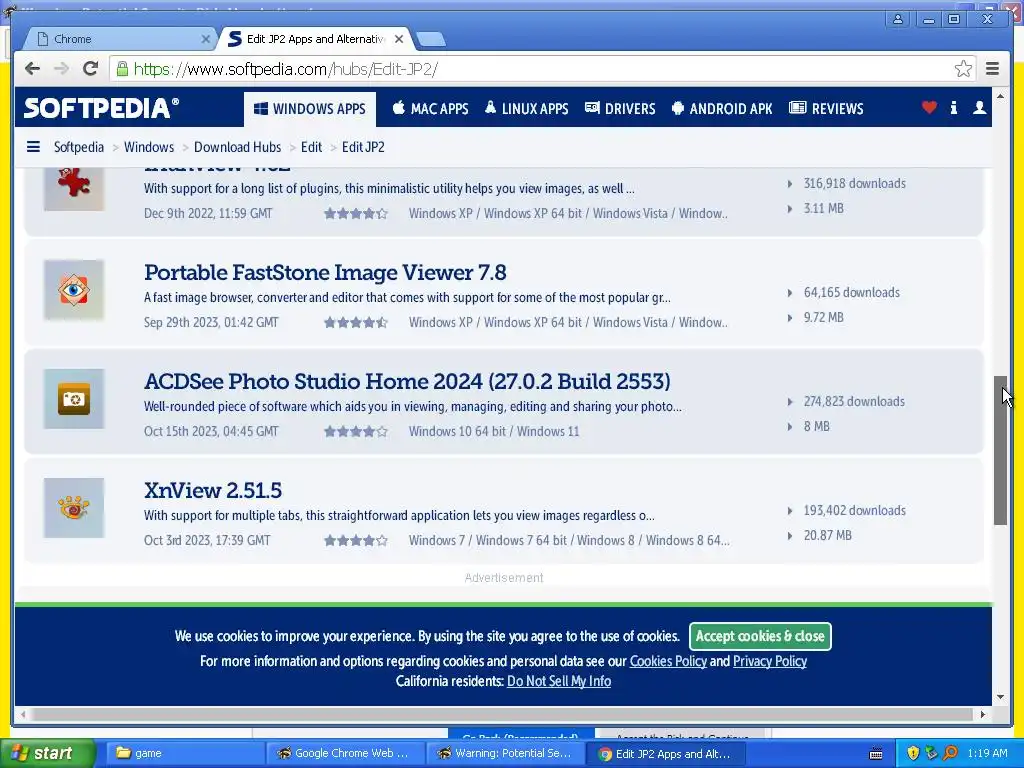Click the Chrome user profile button in title bar

(x=898, y=19)
